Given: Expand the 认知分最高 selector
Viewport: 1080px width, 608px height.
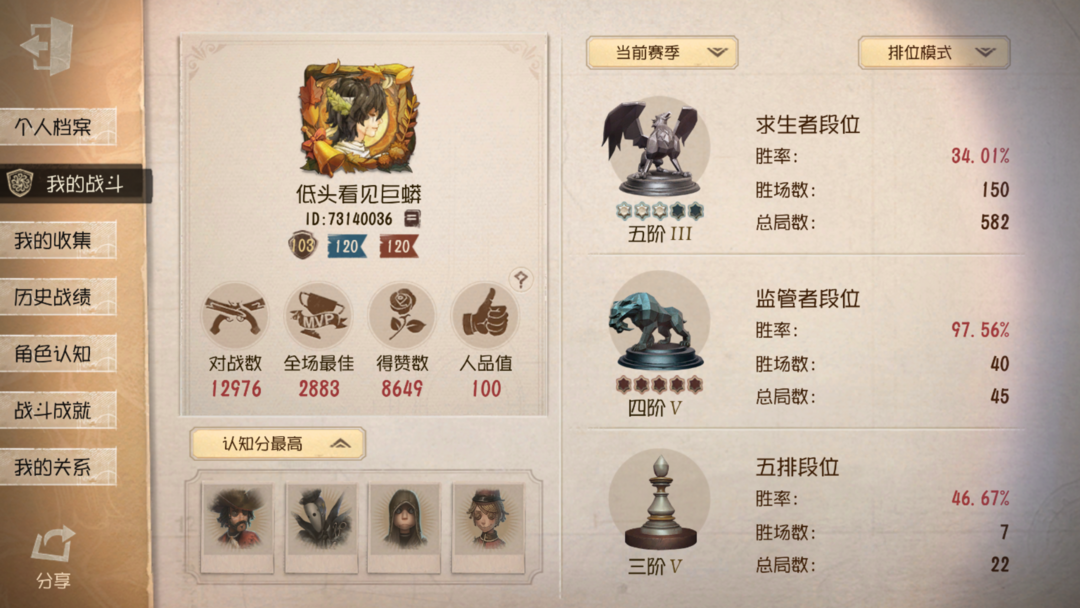Looking at the screenshot, I should (278, 444).
